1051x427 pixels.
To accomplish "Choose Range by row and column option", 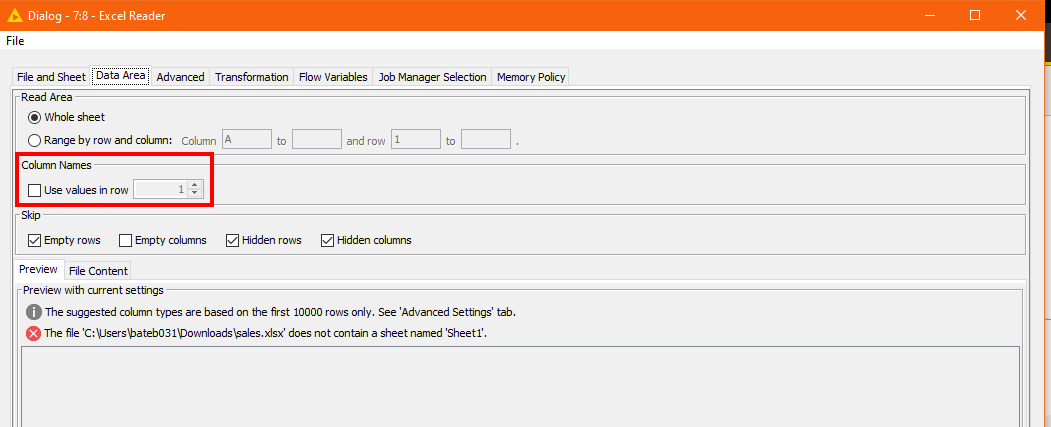I will pyautogui.click(x=35, y=141).
